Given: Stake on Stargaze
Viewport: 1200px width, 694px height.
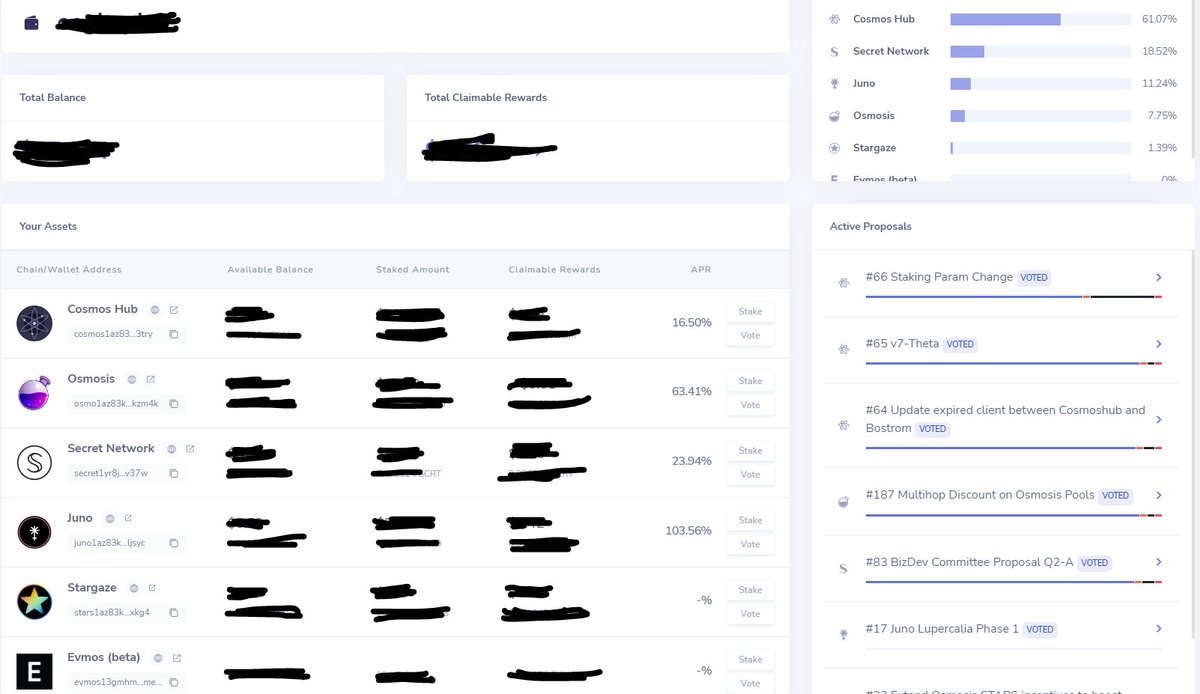Looking at the screenshot, I should coord(750,590).
